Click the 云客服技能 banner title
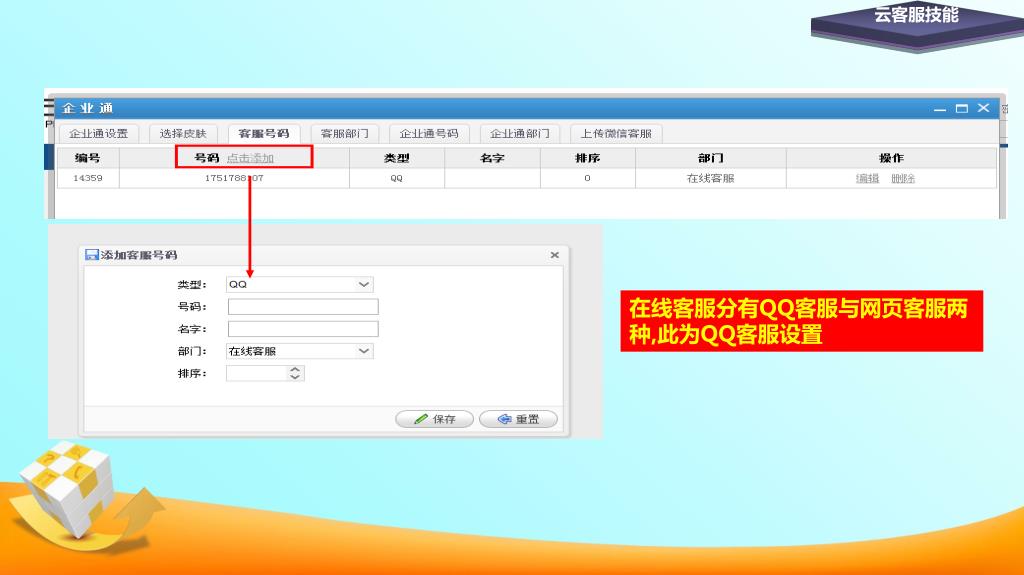This screenshot has width=1024, height=575. 916,14
